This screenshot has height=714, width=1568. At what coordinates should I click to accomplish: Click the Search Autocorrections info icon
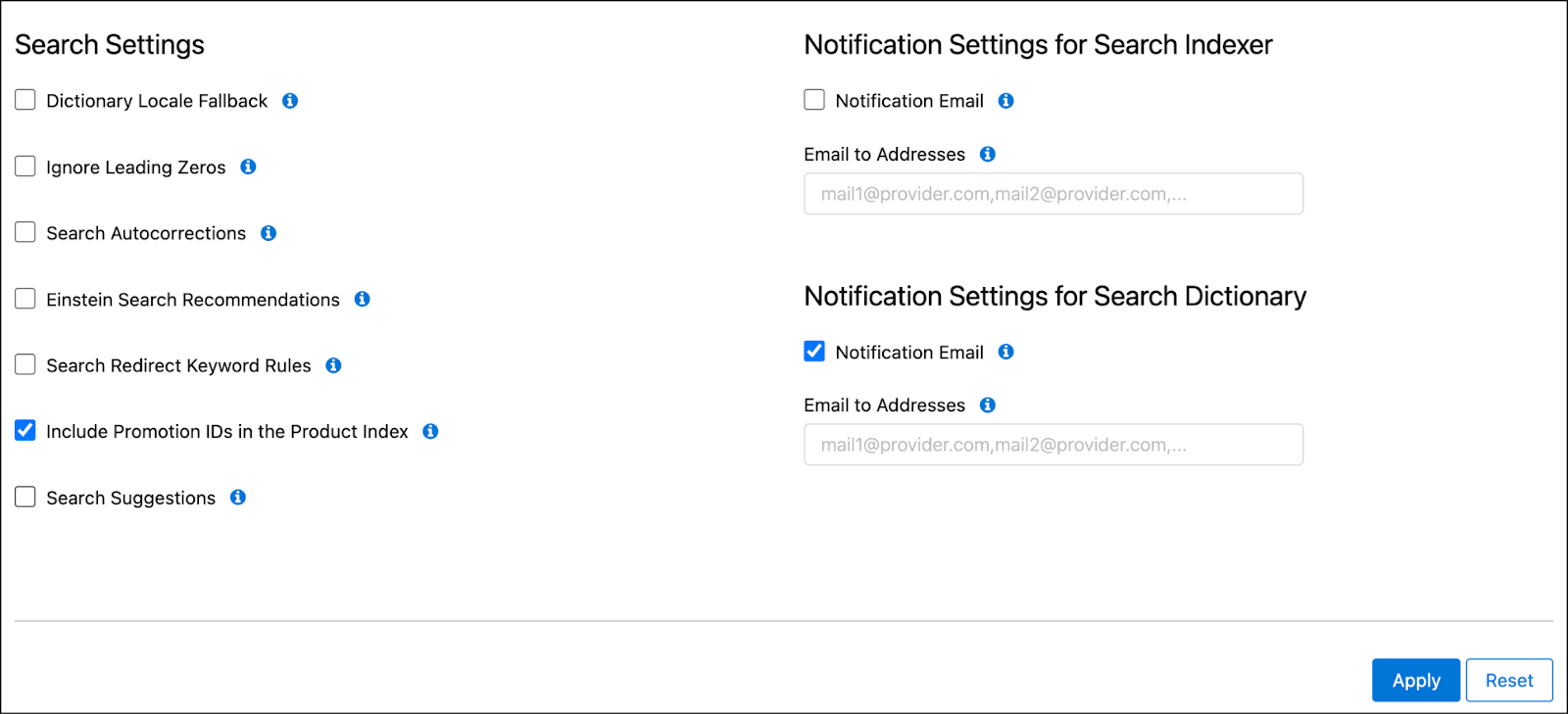(269, 232)
